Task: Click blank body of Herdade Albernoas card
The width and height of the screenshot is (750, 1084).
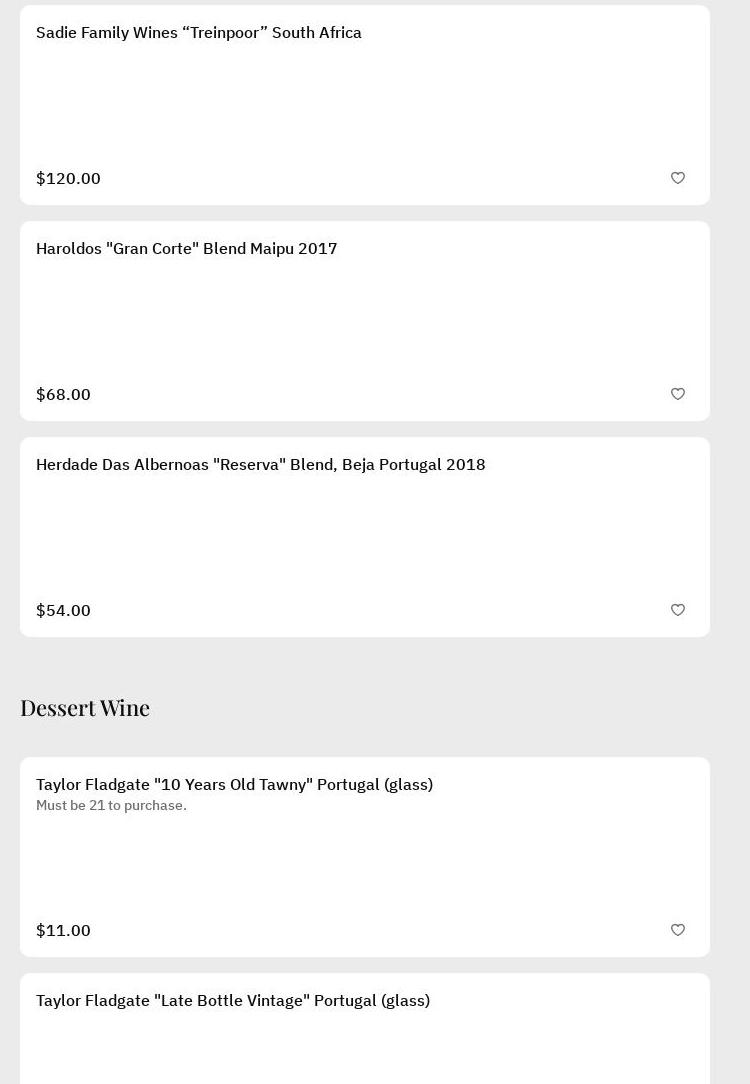Action: coord(365,537)
